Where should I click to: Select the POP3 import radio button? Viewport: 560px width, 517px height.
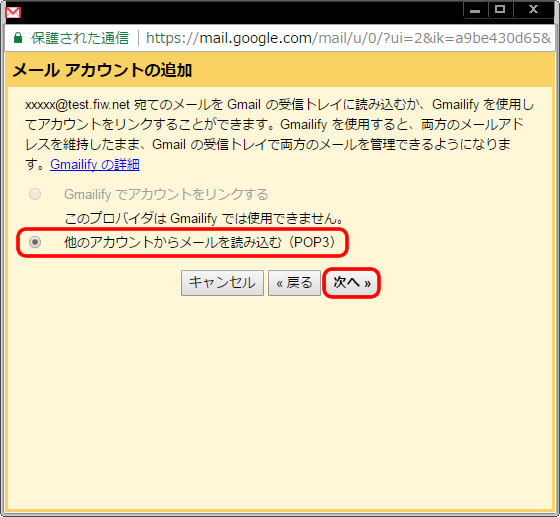pos(35,242)
